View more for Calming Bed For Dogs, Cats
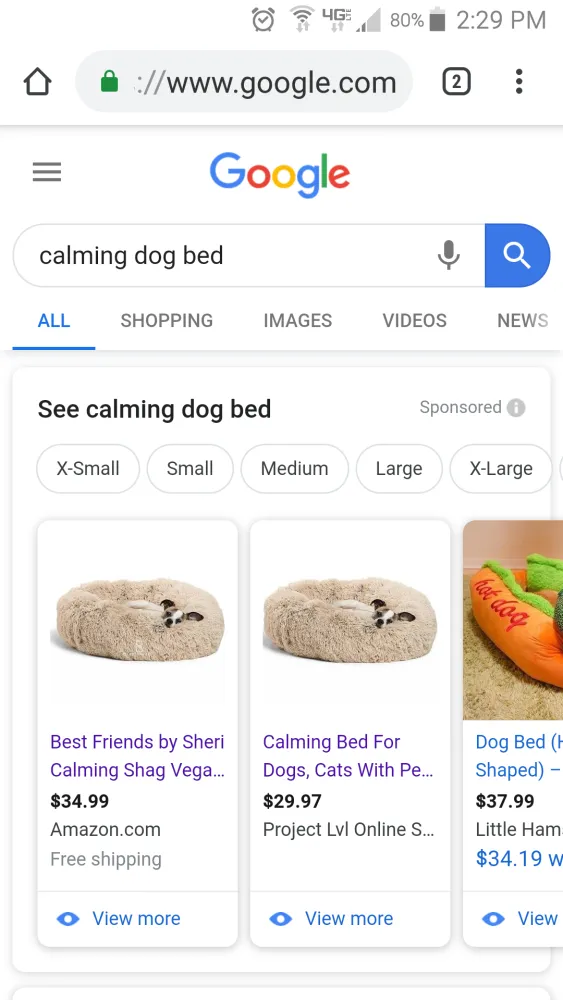Screen dimensions: 563x1000 click(331, 918)
